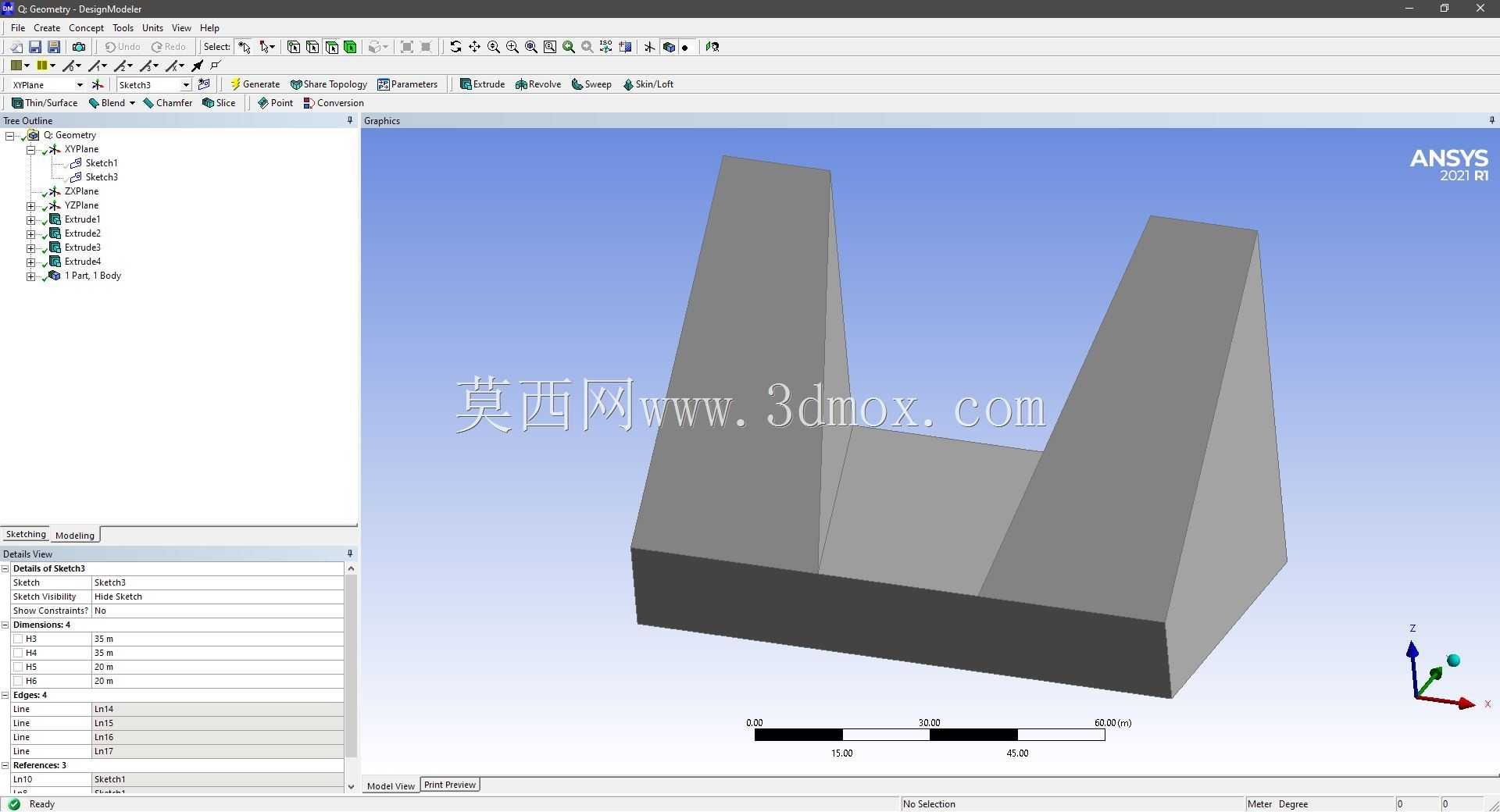1500x812 pixels.
Task: Open the Concept menu
Action: (x=86, y=27)
